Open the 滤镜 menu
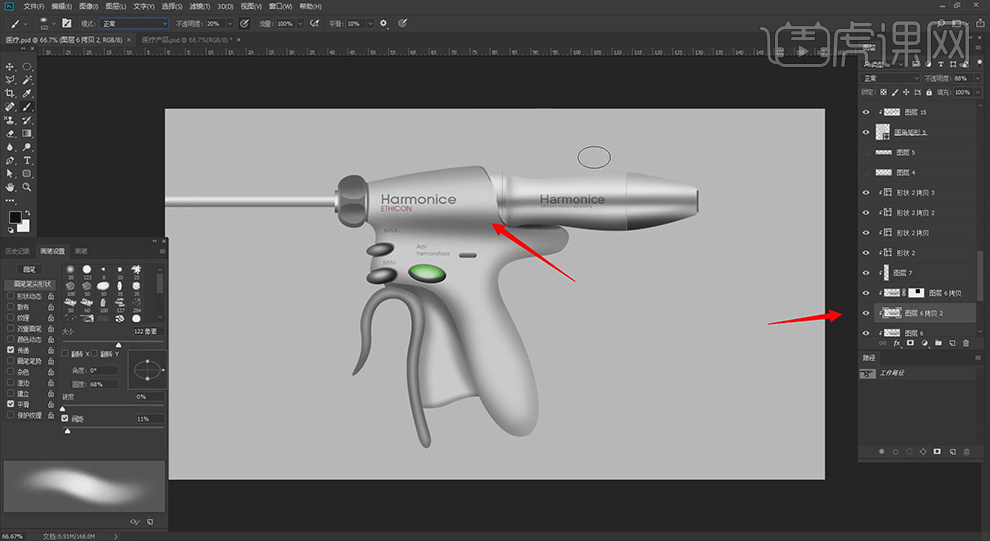The height and width of the screenshot is (541, 990). 200,6
